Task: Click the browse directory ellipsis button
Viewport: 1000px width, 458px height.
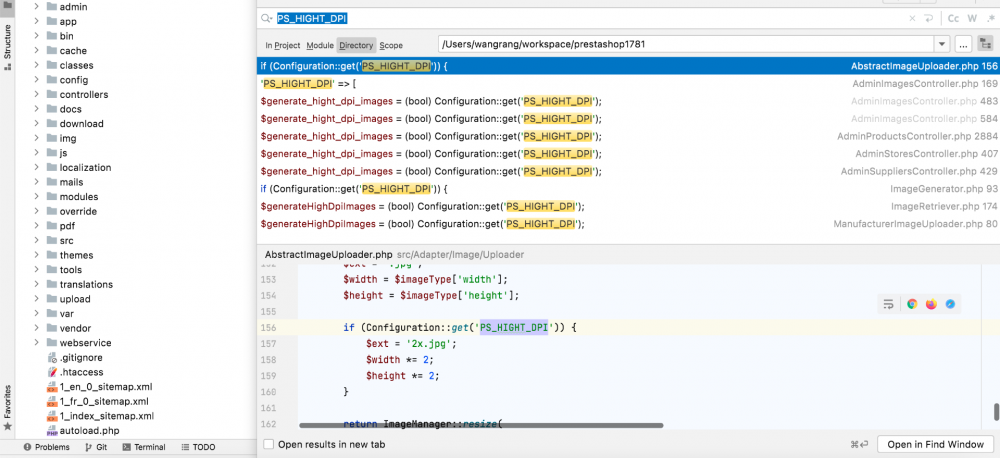Action: [964, 44]
